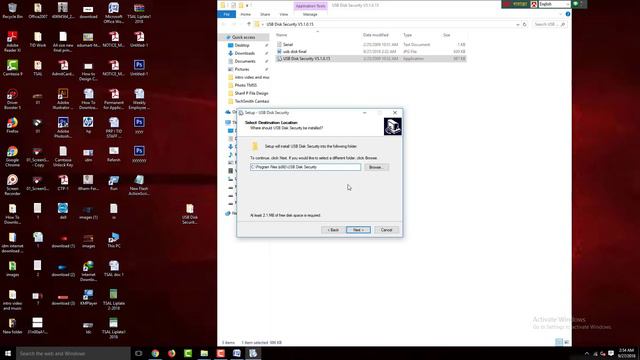
Task: Show hidden system tray icons
Action: (x=587, y=353)
